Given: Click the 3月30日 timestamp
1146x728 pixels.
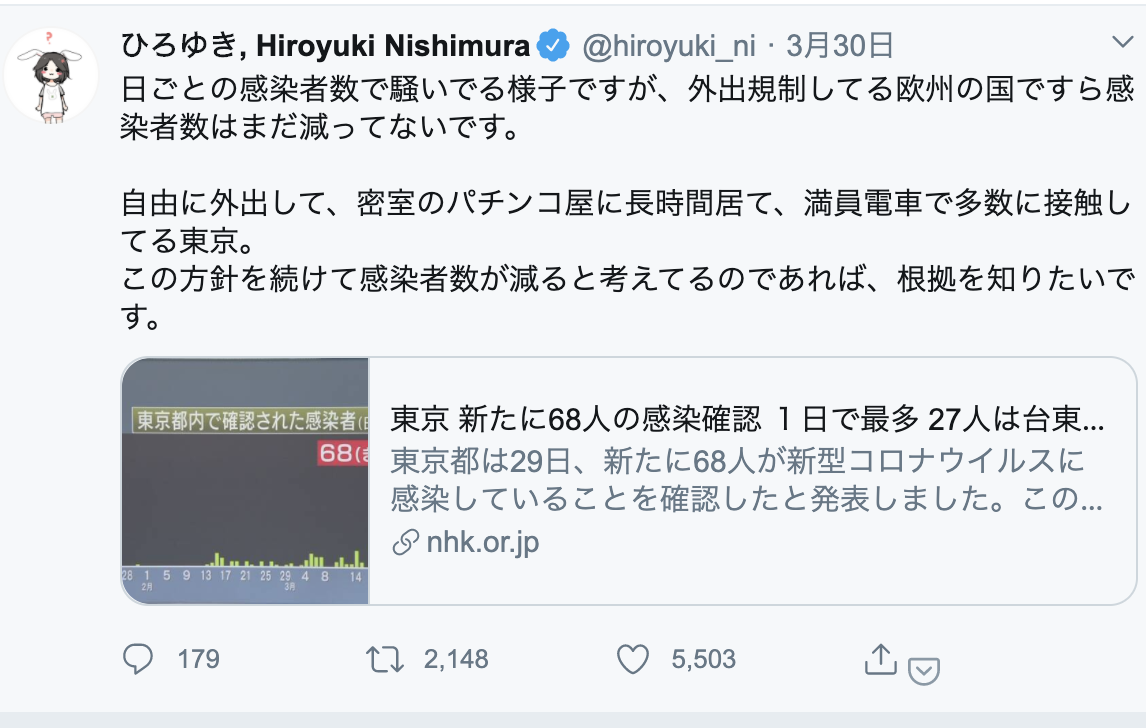Looking at the screenshot, I should (840, 46).
